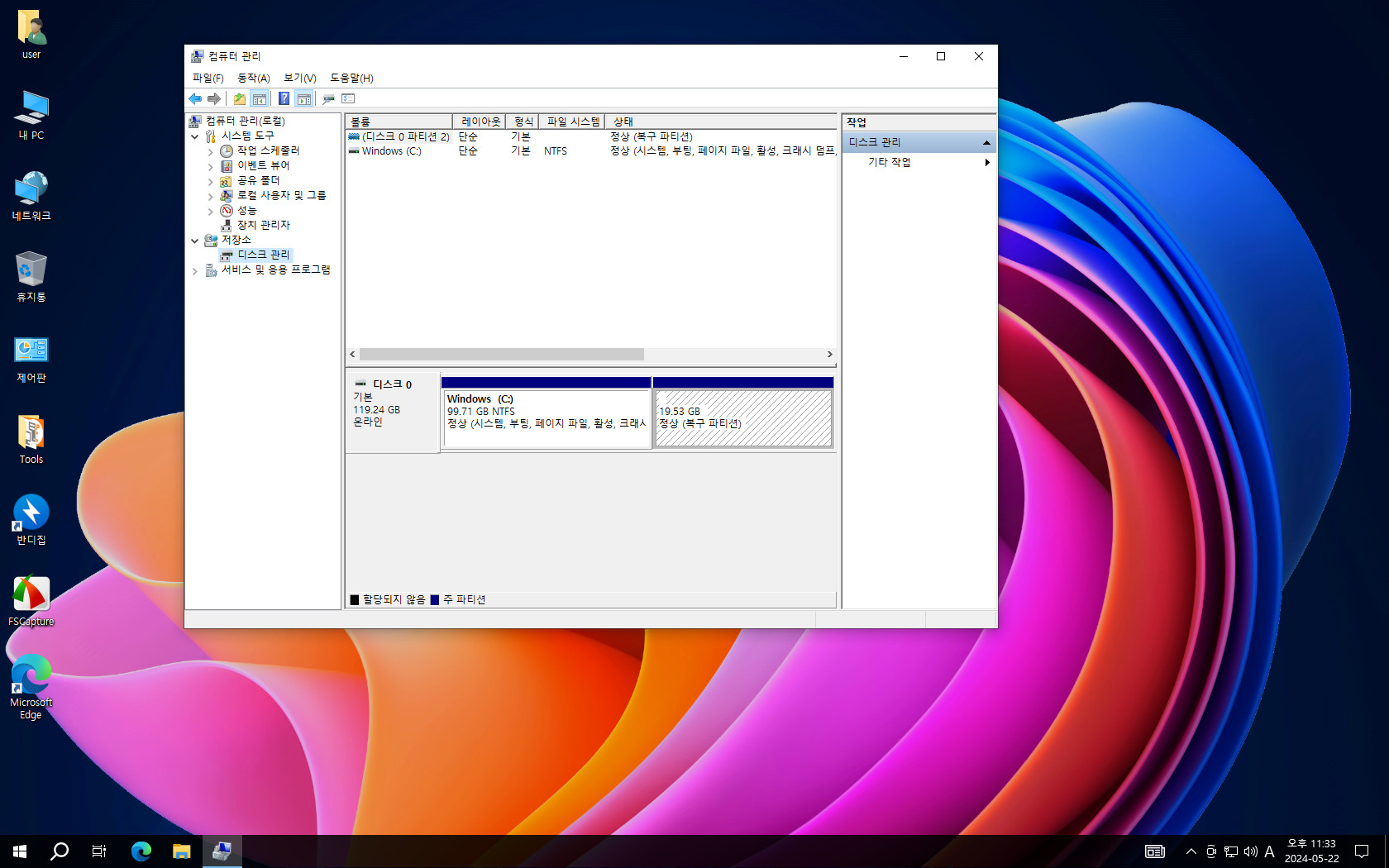Open taskbar Search magnifier icon
Viewport: 1389px width, 868px height.
[x=60, y=851]
